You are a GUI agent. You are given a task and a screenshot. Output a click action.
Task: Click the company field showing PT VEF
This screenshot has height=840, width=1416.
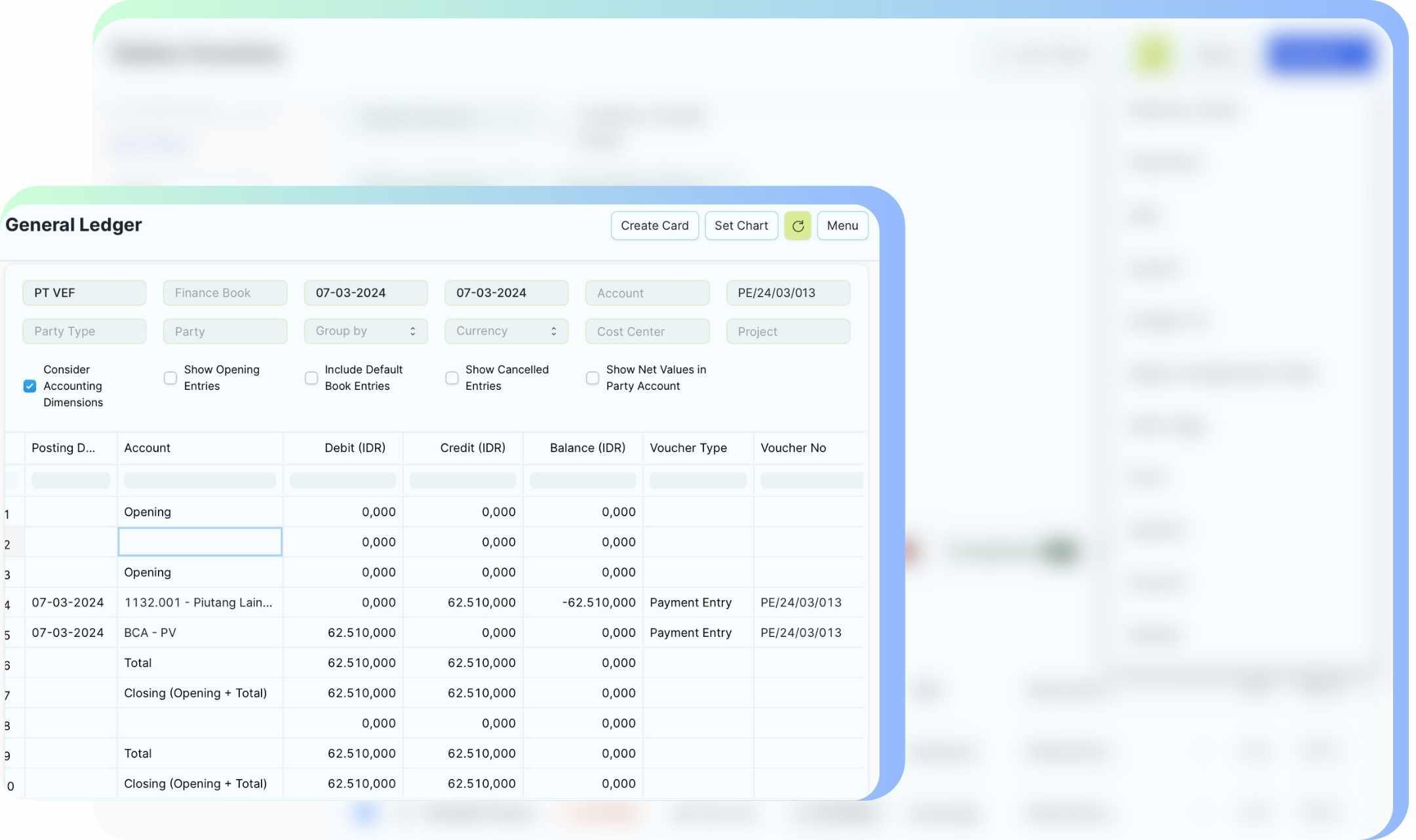(x=84, y=292)
